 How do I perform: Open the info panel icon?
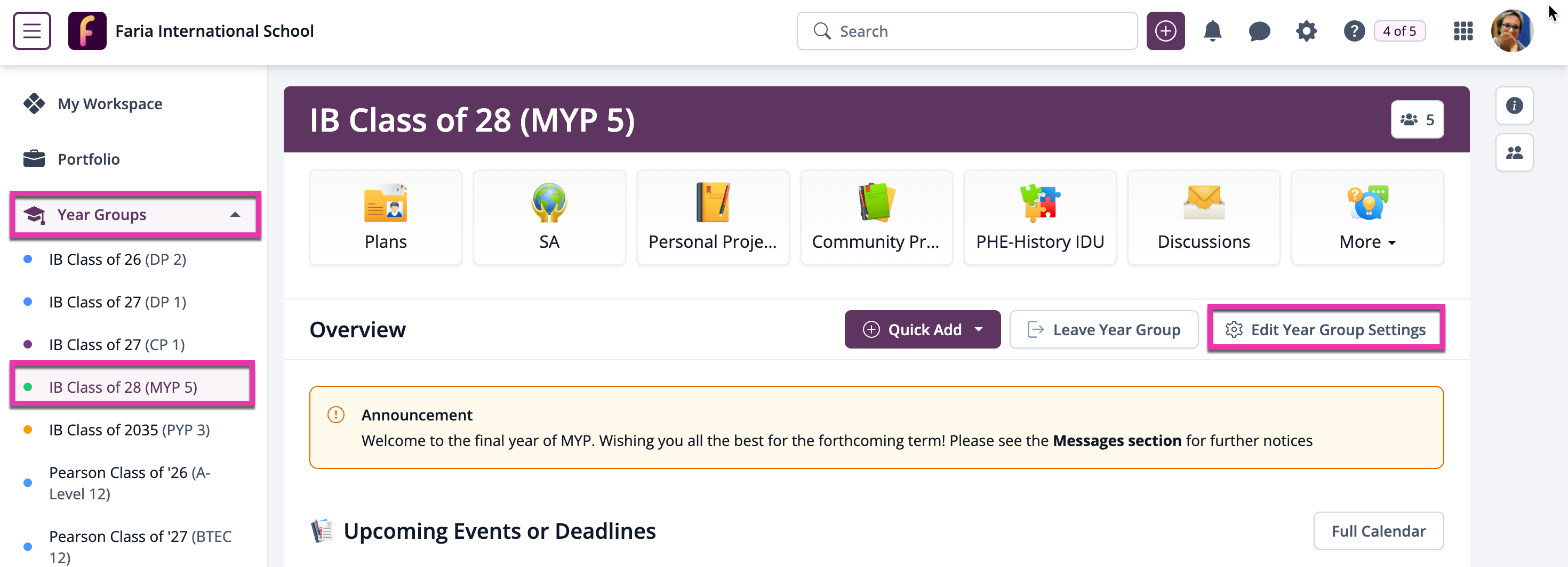[1514, 106]
